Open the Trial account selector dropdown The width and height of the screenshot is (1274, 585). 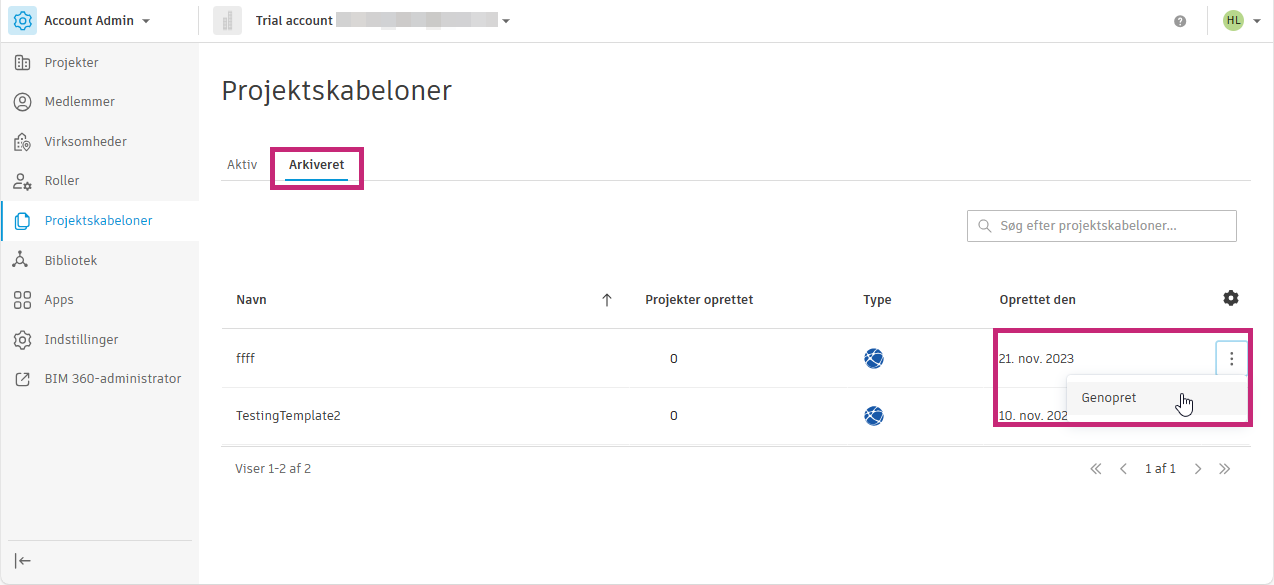coord(506,21)
